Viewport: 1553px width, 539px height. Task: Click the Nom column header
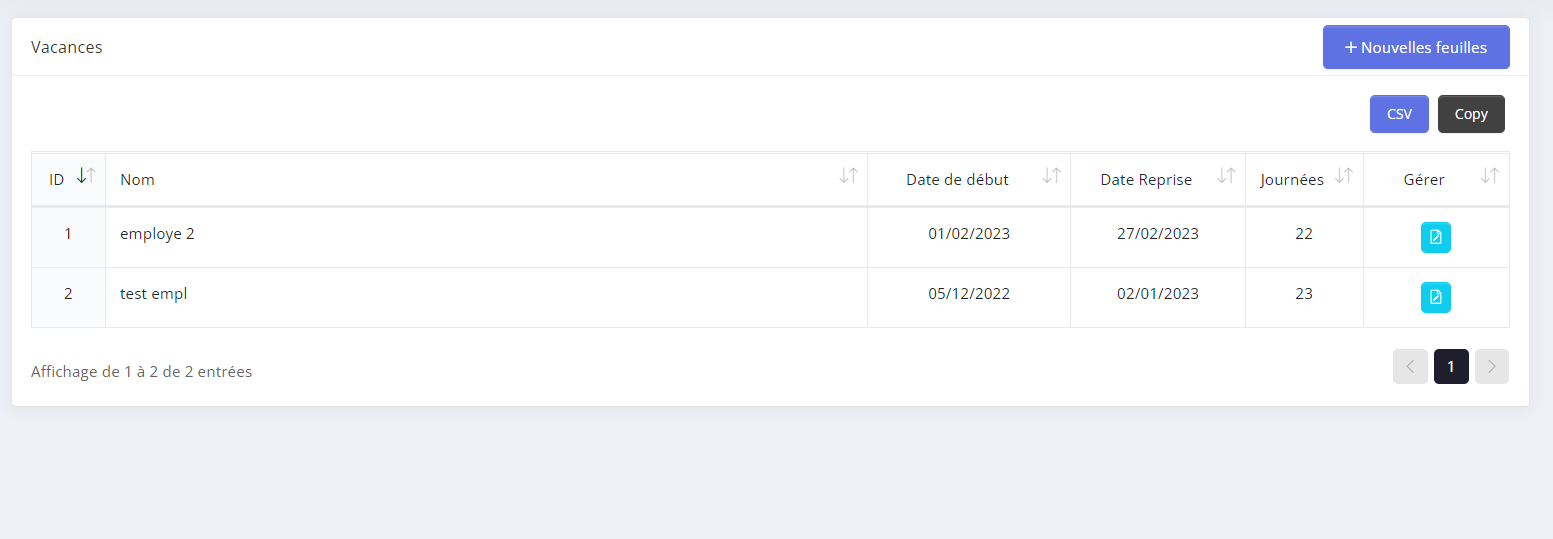tap(137, 180)
